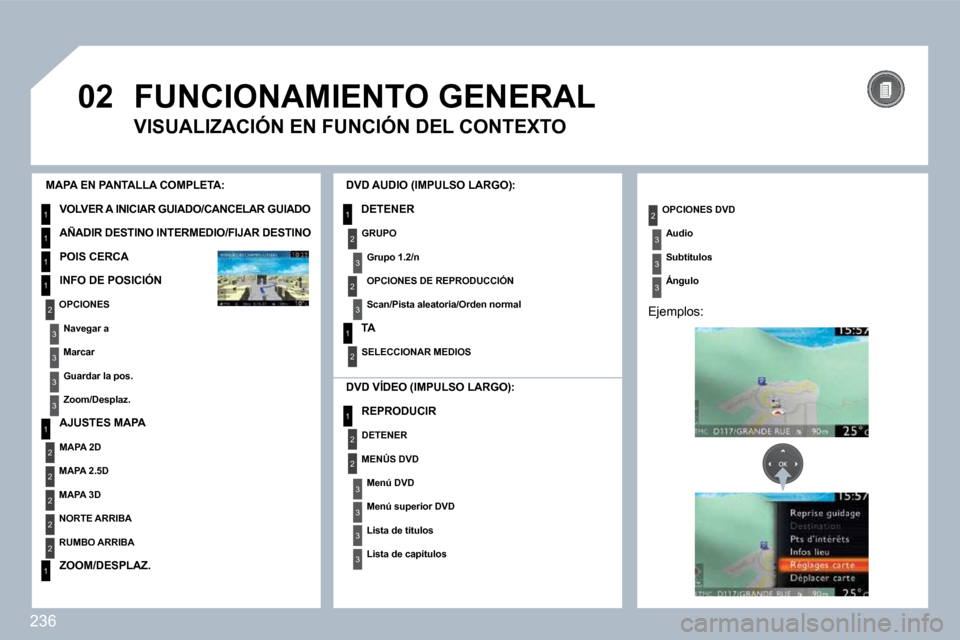The width and height of the screenshot is (960, 640).
Task: Click 'Zoom/Desplaz.' level 3 entry
Action: point(97,400)
